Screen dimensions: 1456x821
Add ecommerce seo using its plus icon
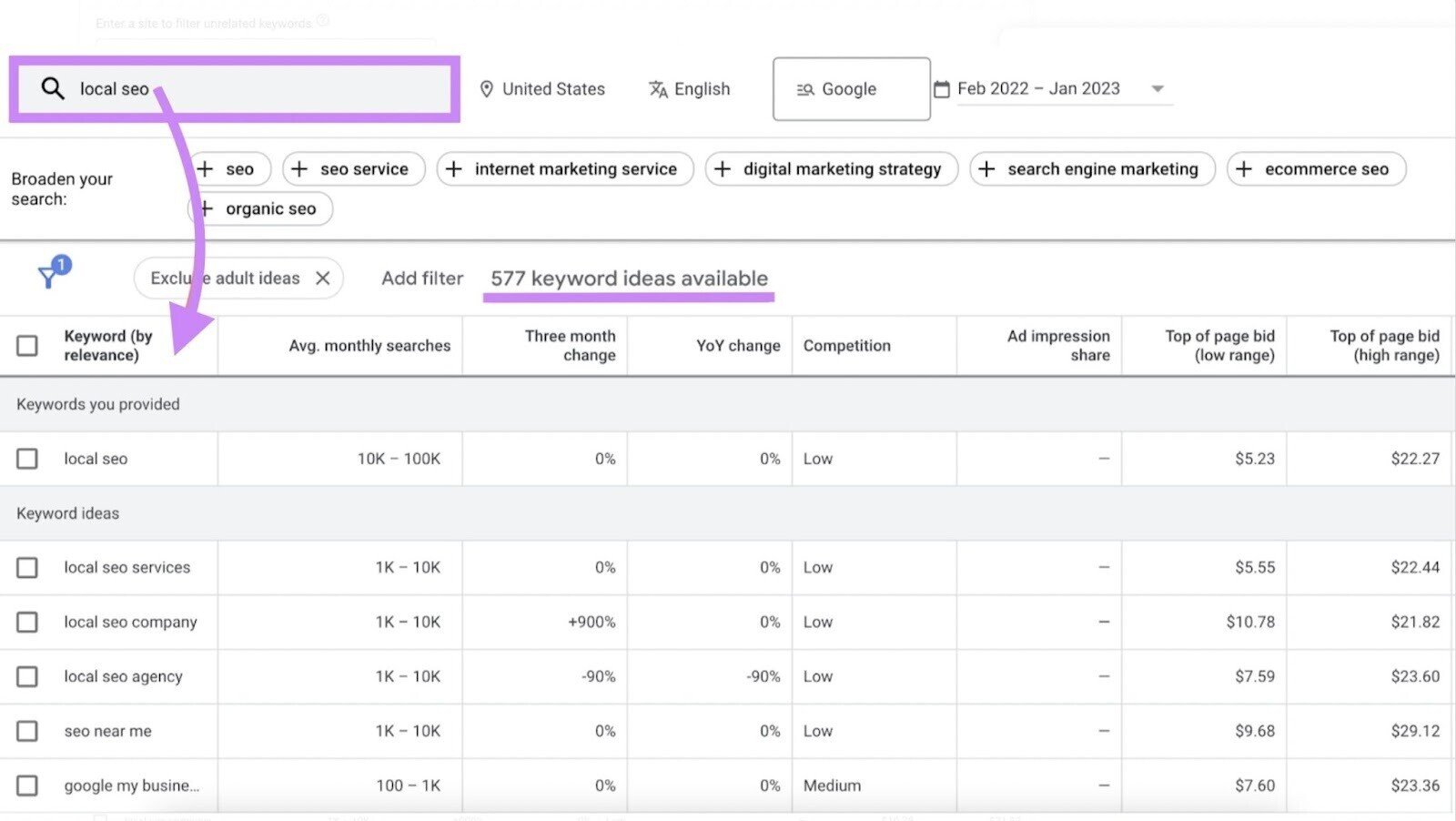pos(1244,168)
